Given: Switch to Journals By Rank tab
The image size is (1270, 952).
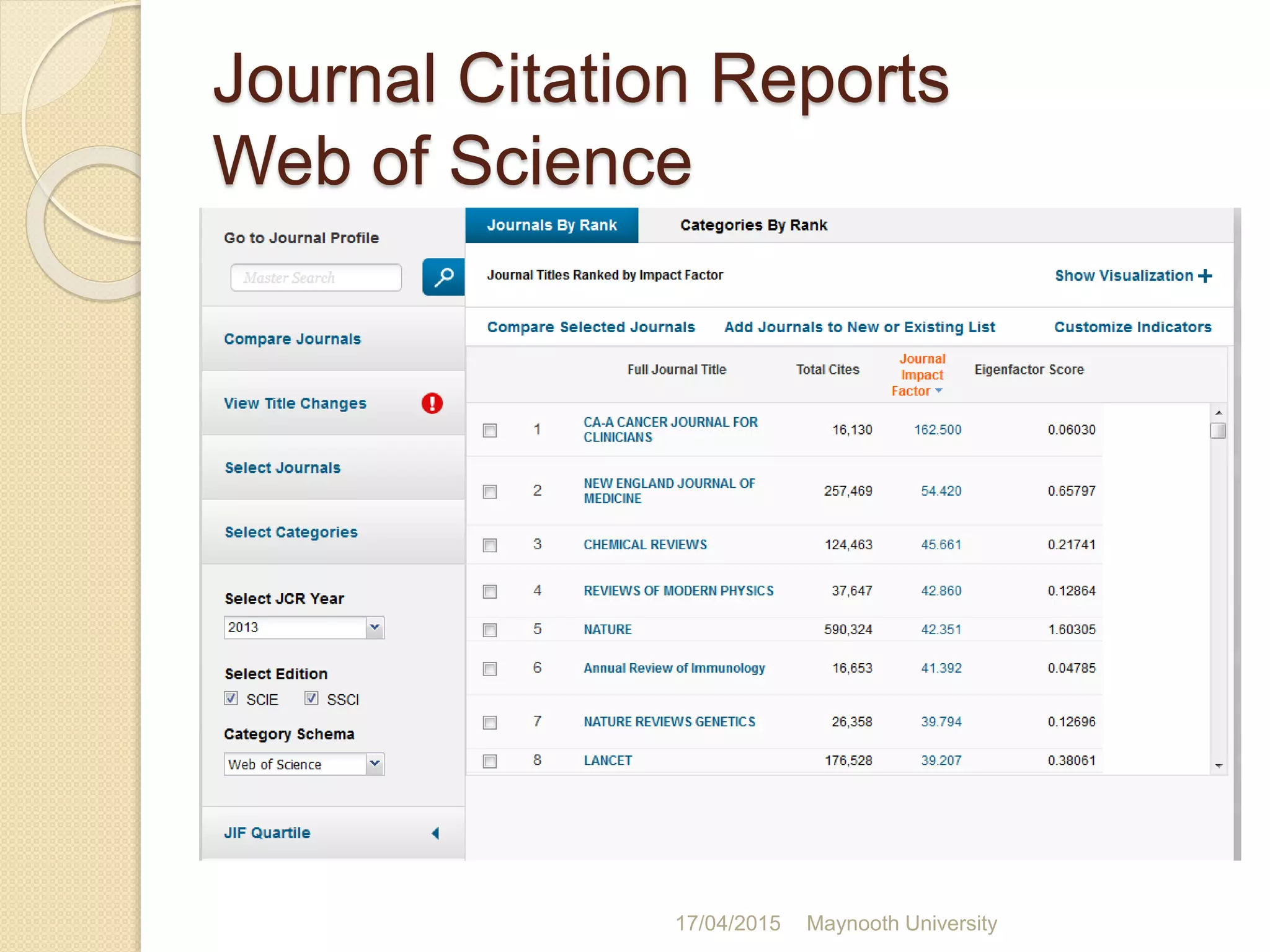Looking at the screenshot, I should coord(552,225).
